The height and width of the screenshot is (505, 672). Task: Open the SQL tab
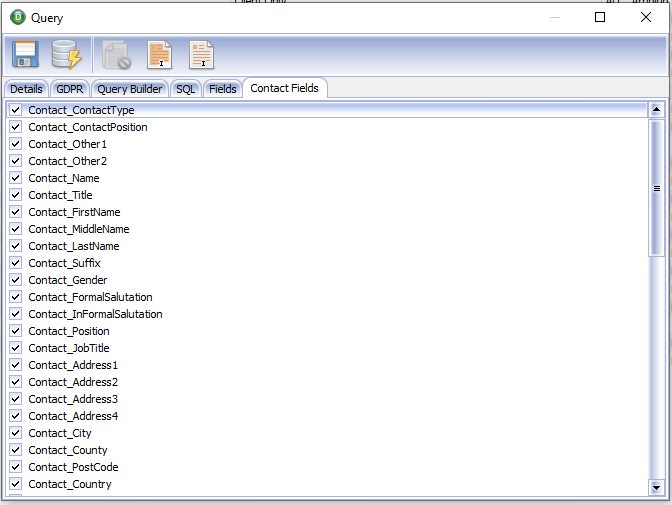[x=186, y=89]
